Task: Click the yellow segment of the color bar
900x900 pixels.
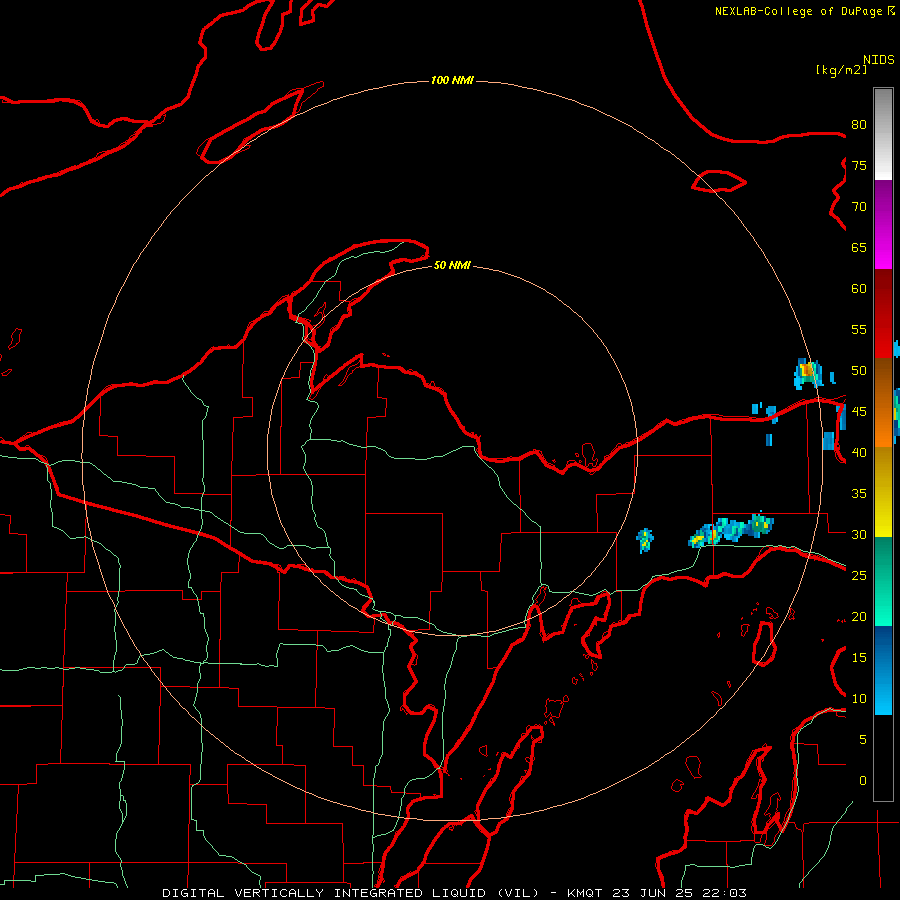Action: pos(883,492)
